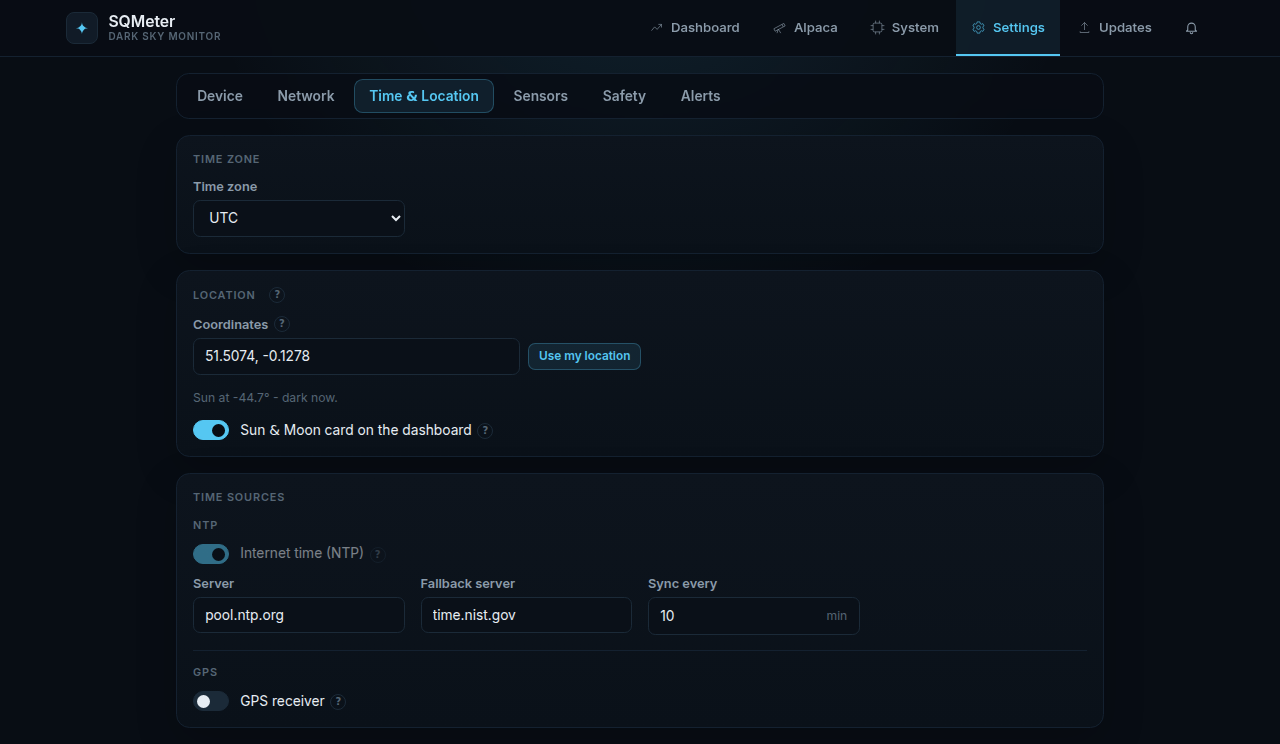
Task: Enable the GPS receiver switch
Action: (x=211, y=701)
